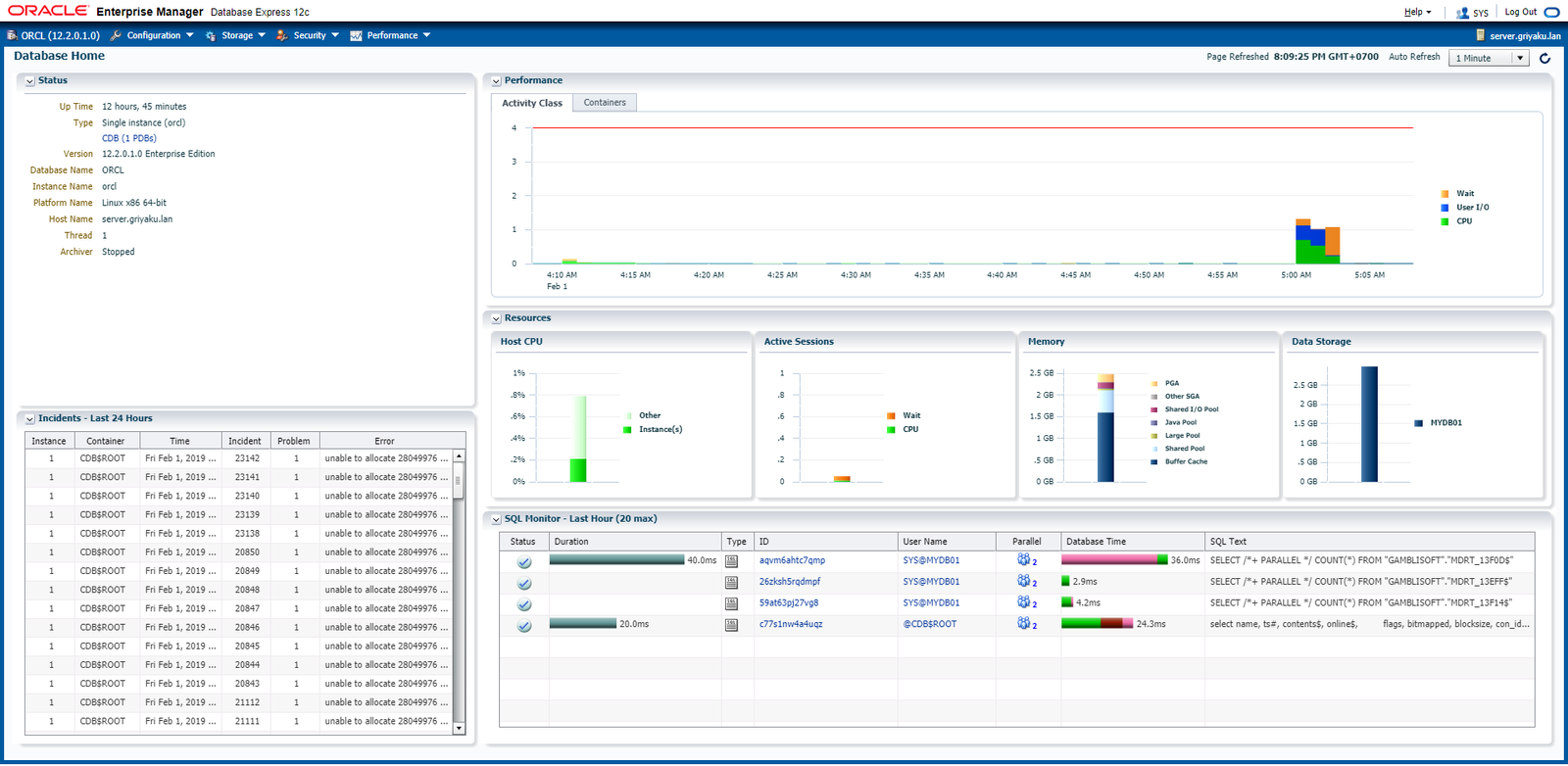Open the Performance menu
The width and height of the screenshot is (1568, 766).
click(x=398, y=35)
